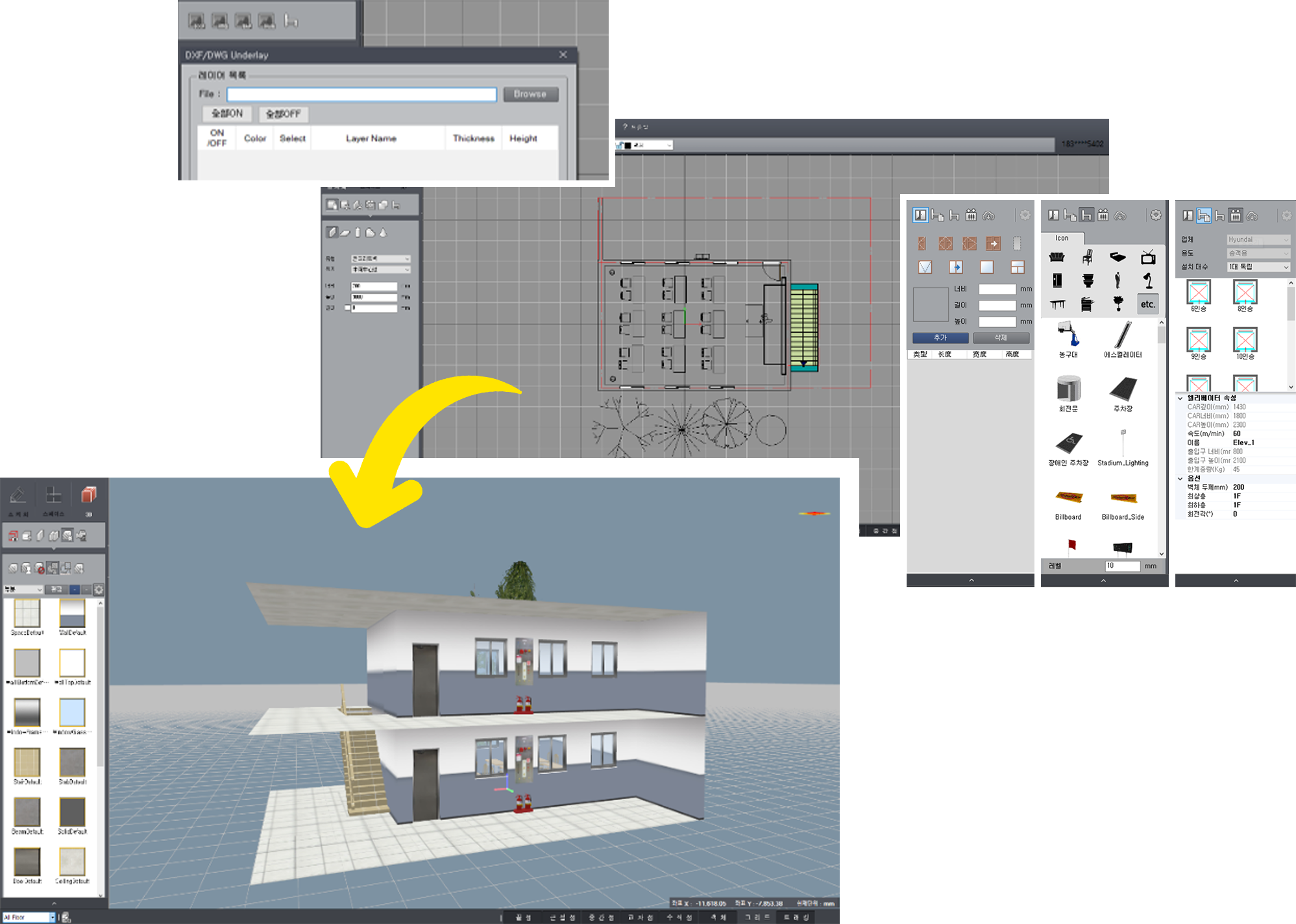Click the Height column header in underlay dialog
Image resolution: width=1296 pixels, height=924 pixels.
(x=523, y=138)
